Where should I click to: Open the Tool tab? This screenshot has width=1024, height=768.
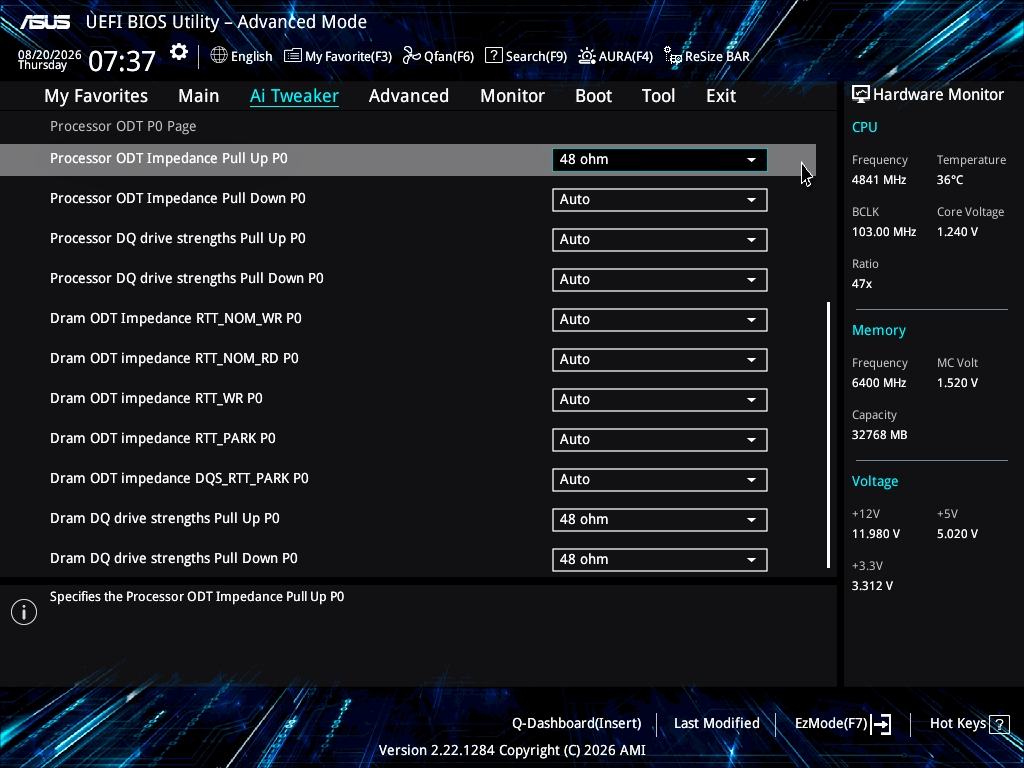pos(658,96)
